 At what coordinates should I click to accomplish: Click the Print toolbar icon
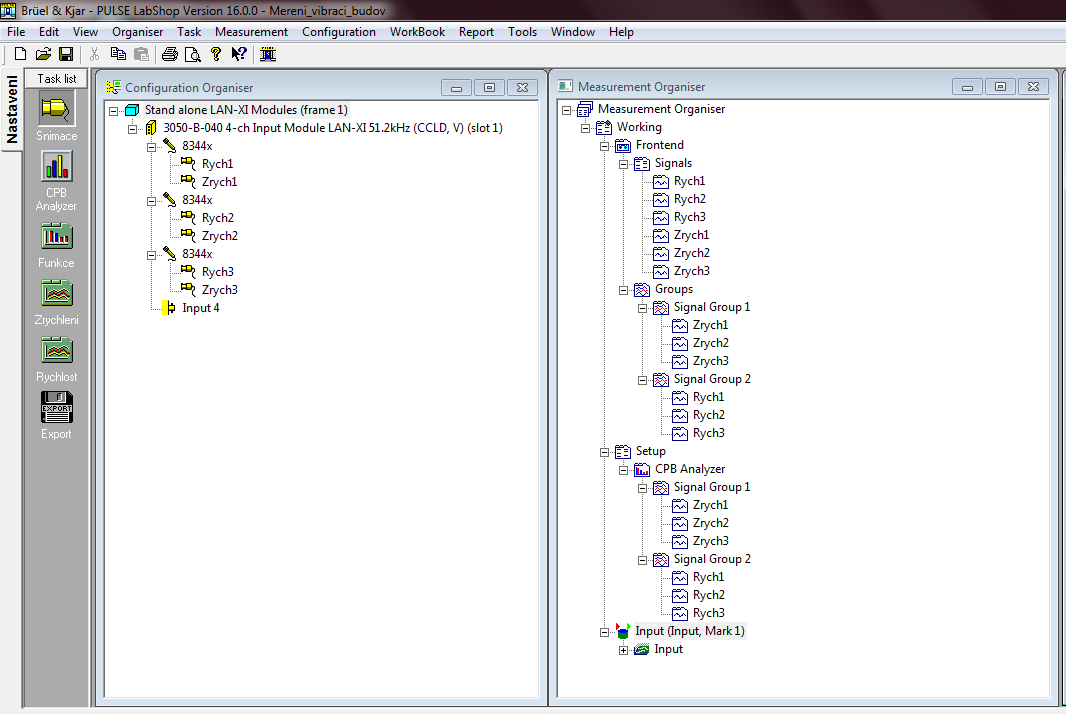tap(170, 54)
